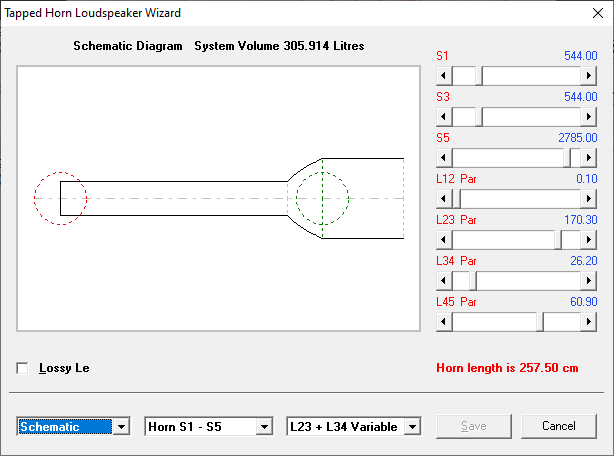614x456 pixels.
Task: Click the L12 Par slider thumb
Action: coord(457,199)
